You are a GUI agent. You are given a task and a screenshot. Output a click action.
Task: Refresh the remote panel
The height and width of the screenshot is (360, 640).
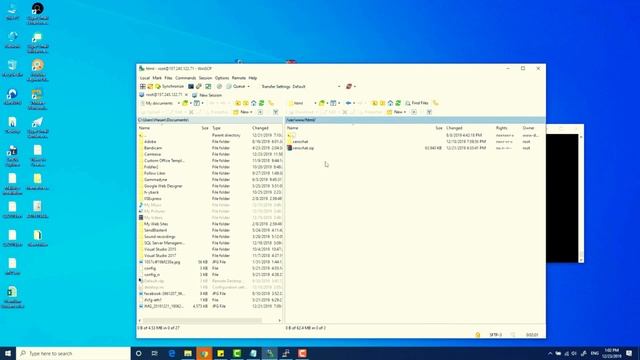coord(398,103)
